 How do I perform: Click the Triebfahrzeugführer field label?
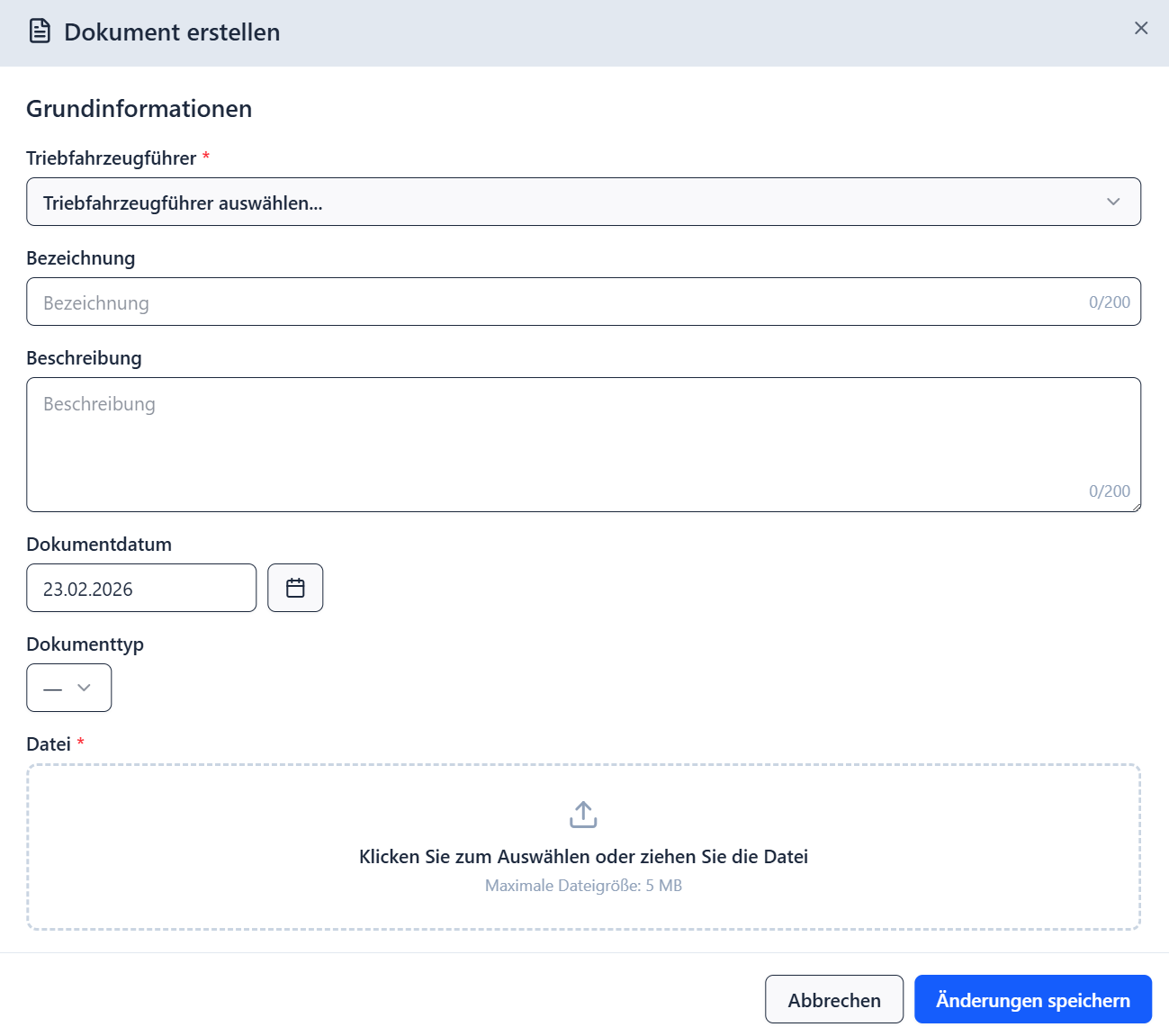(111, 158)
